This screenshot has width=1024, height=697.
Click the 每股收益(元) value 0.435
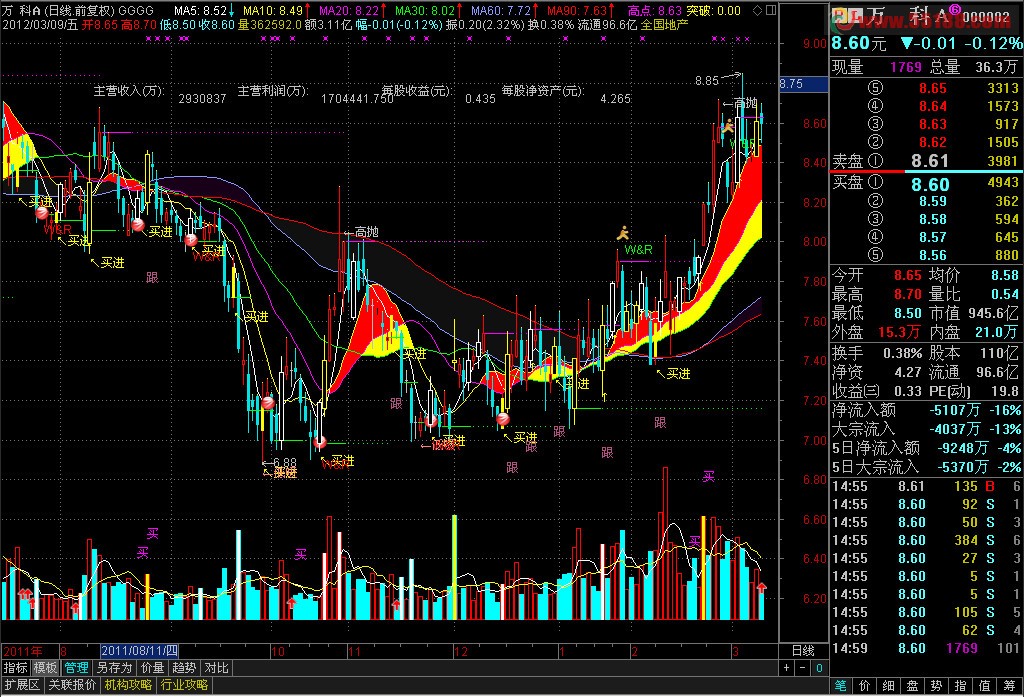(480, 99)
